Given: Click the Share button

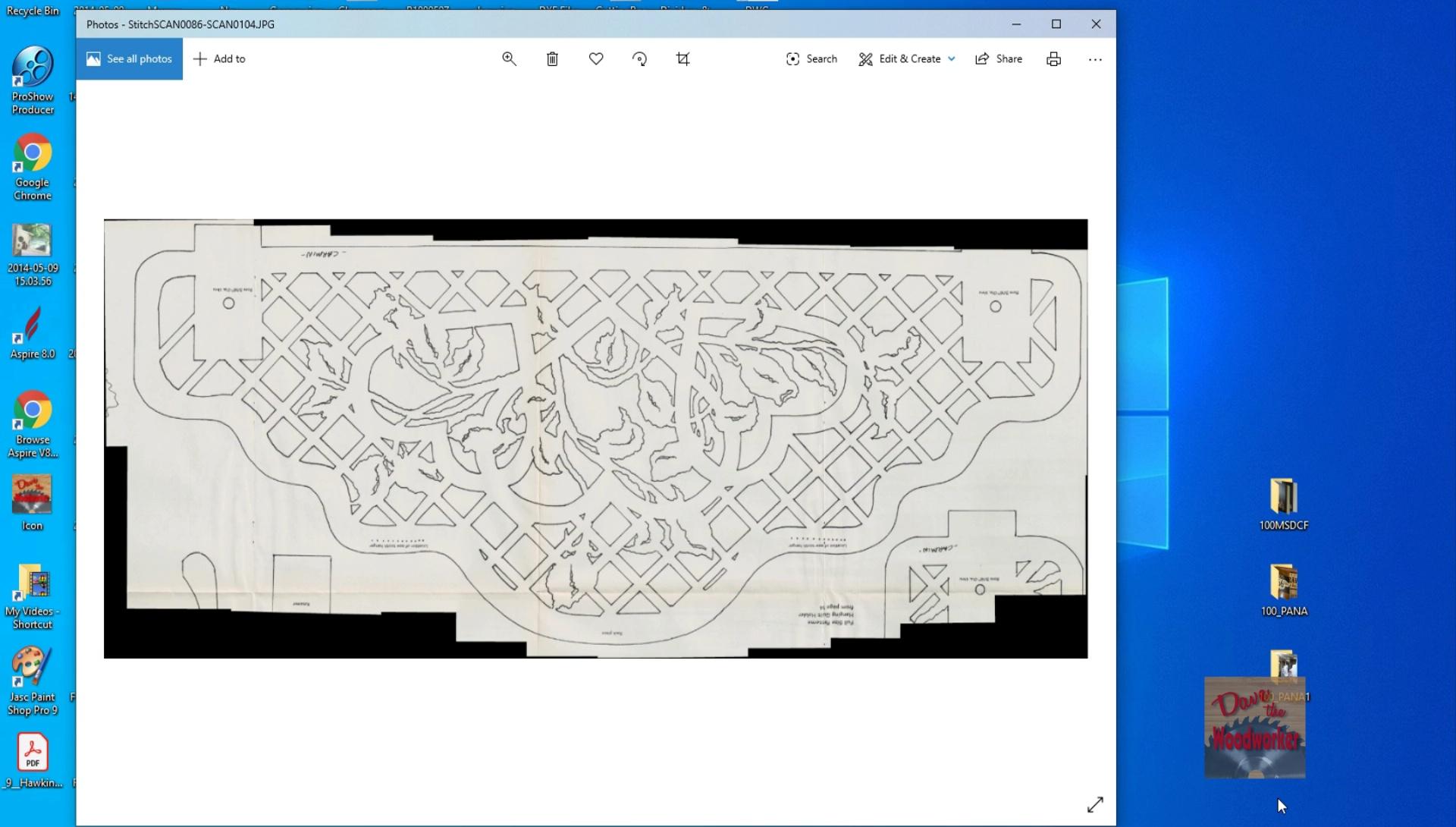Looking at the screenshot, I should point(999,59).
